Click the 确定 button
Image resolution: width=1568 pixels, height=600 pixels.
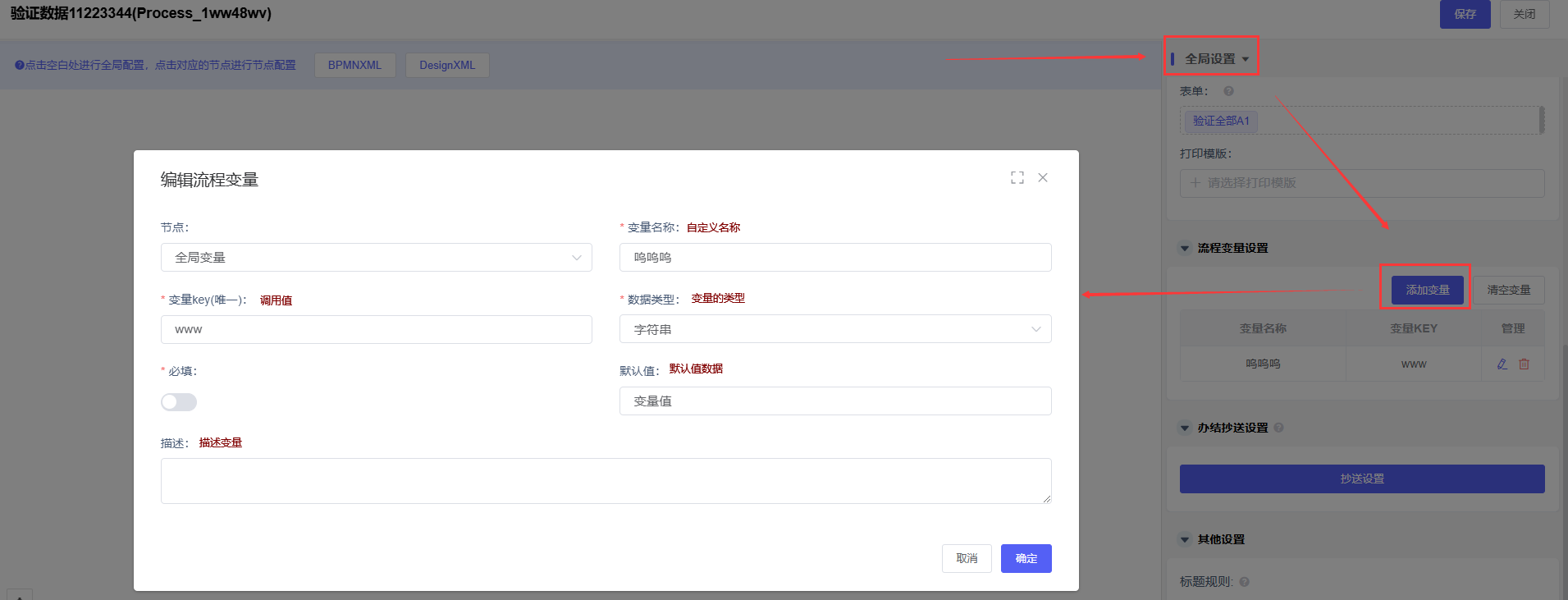pyautogui.click(x=1026, y=558)
